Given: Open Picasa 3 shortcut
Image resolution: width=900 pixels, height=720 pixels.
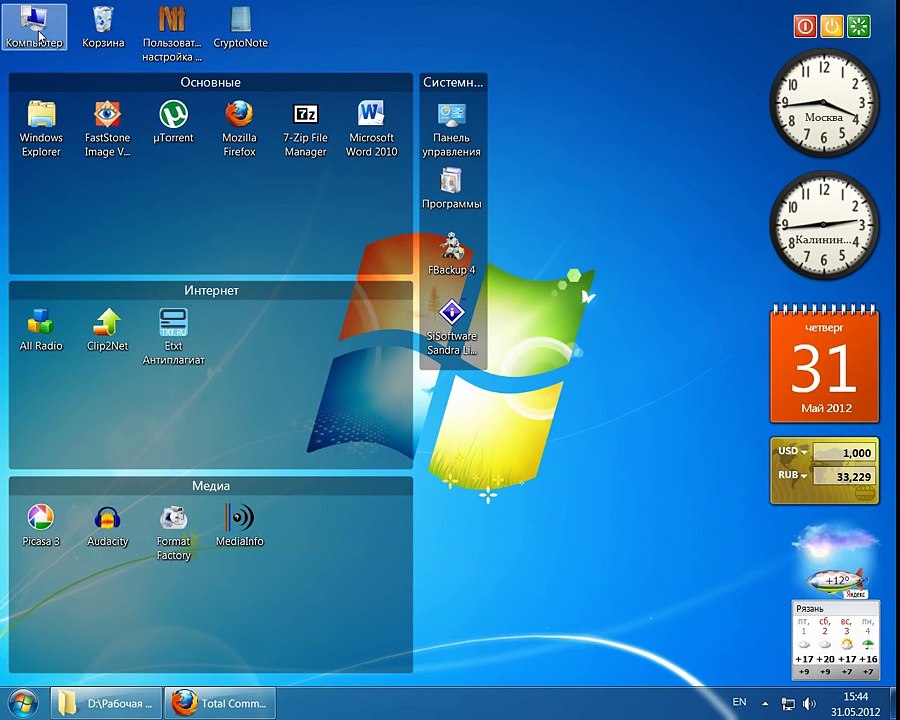Looking at the screenshot, I should point(41,525).
